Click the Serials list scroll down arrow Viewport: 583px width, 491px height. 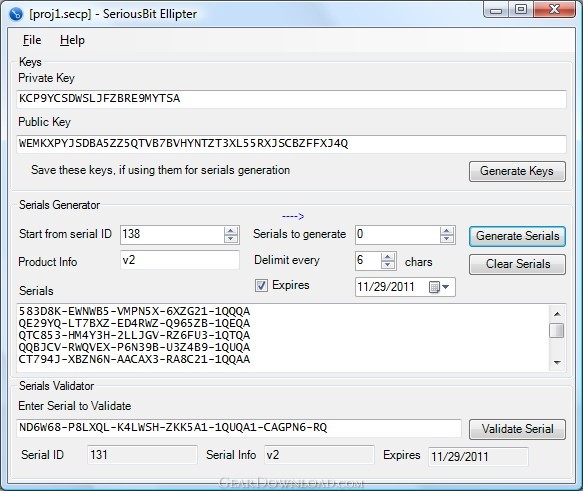[x=557, y=362]
